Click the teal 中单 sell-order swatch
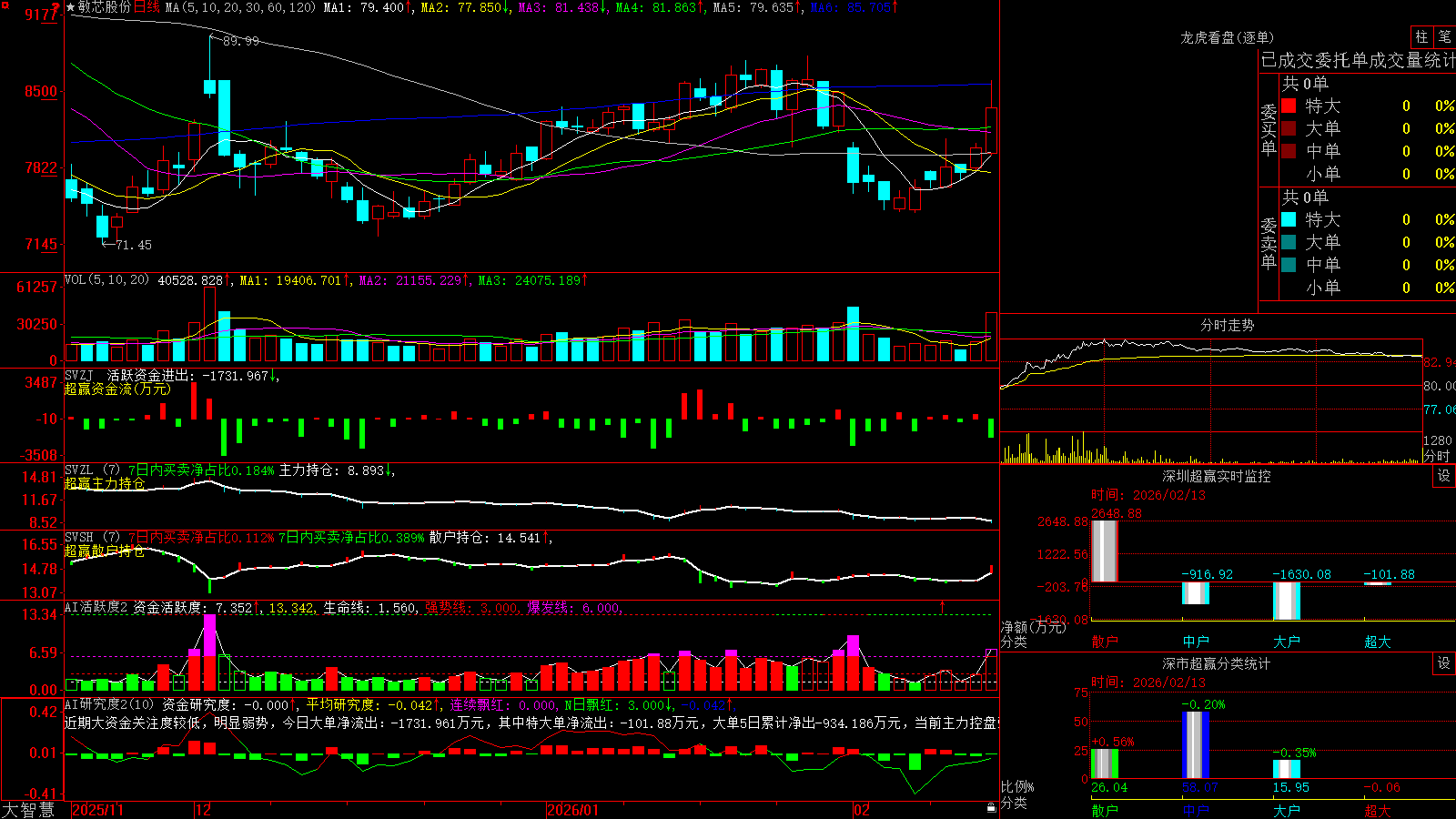Image resolution: width=1456 pixels, height=819 pixels. [x=1289, y=265]
